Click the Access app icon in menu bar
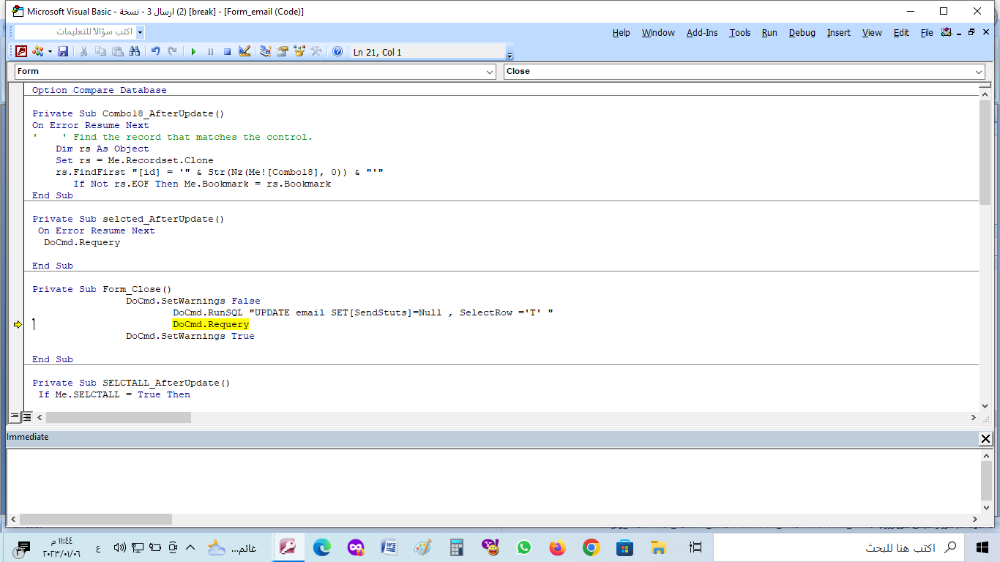Image resolution: width=1000 pixels, height=562 pixels. click(946, 33)
